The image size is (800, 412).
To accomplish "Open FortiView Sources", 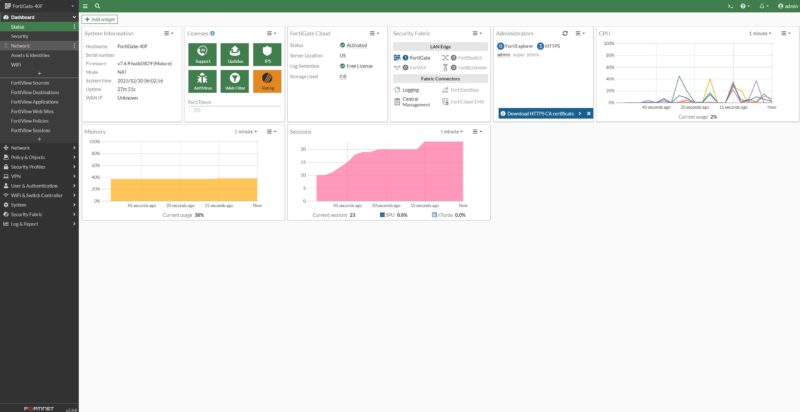I will click(39, 83).
